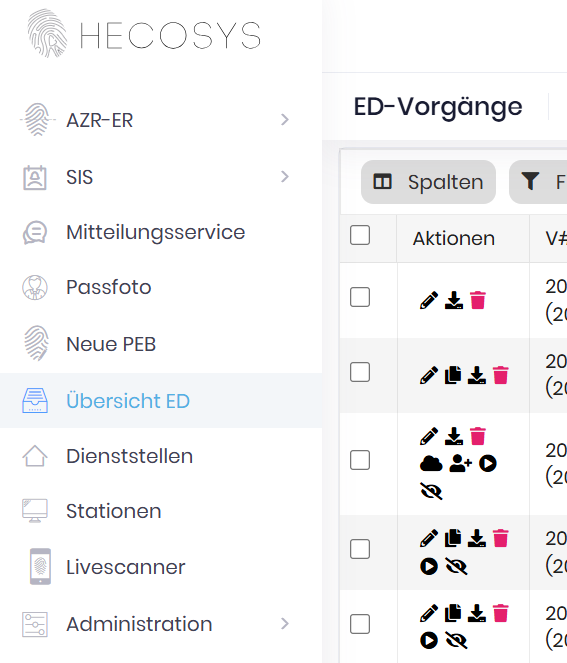Tick the select-all checkbox in table header

tap(360, 235)
